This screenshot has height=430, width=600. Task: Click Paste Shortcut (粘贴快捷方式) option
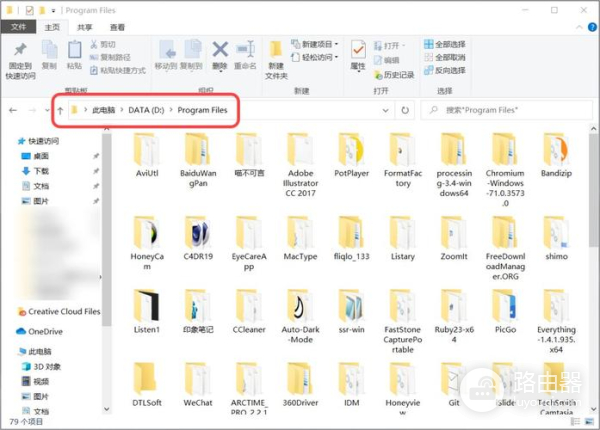118,70
